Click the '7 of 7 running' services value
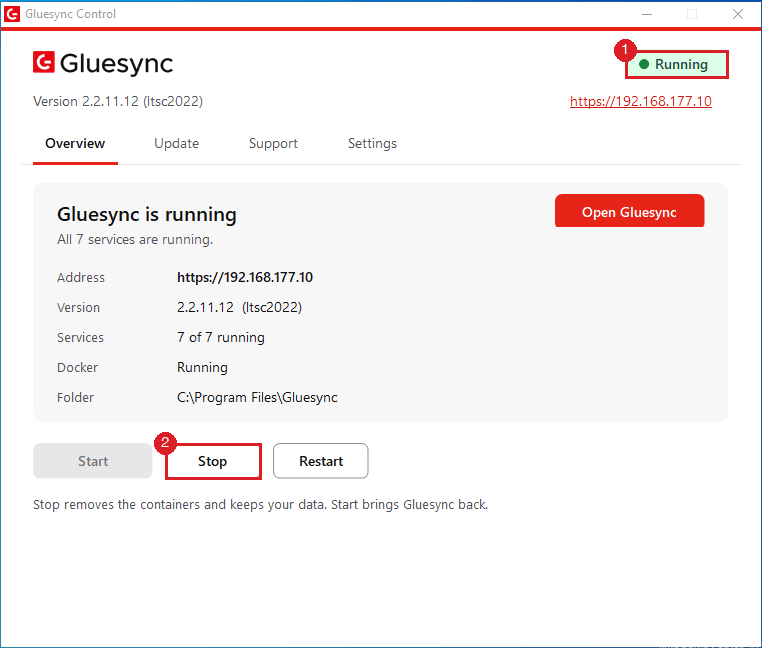 coord(221,337)
